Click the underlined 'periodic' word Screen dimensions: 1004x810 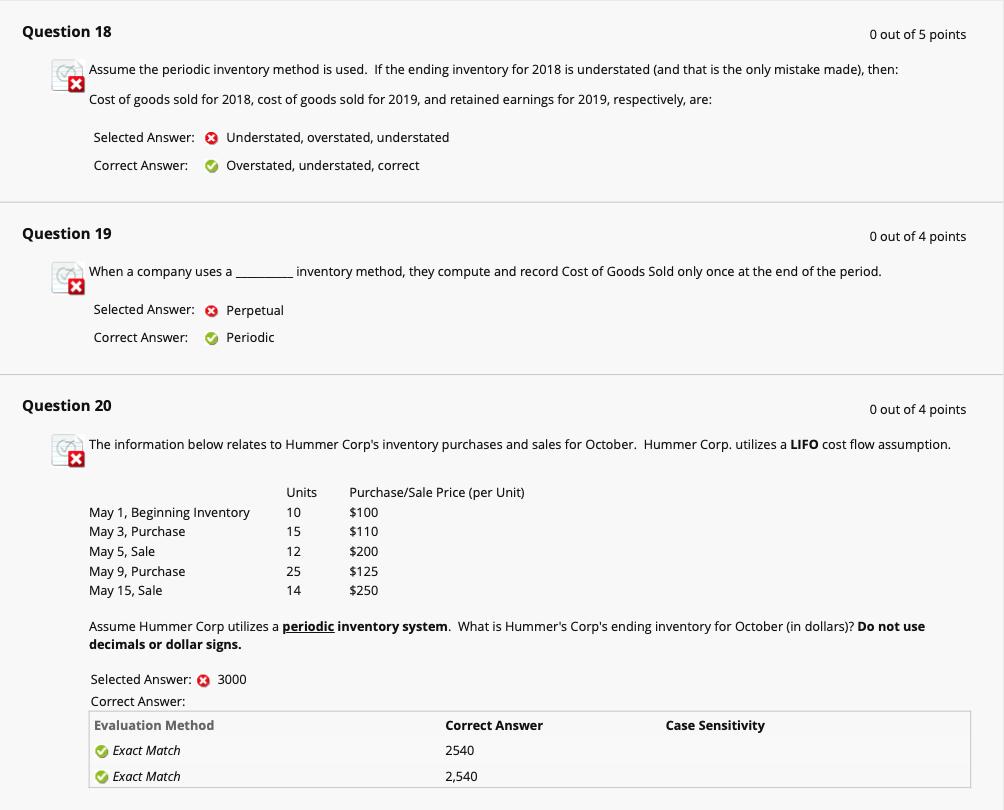coord(308,627)
